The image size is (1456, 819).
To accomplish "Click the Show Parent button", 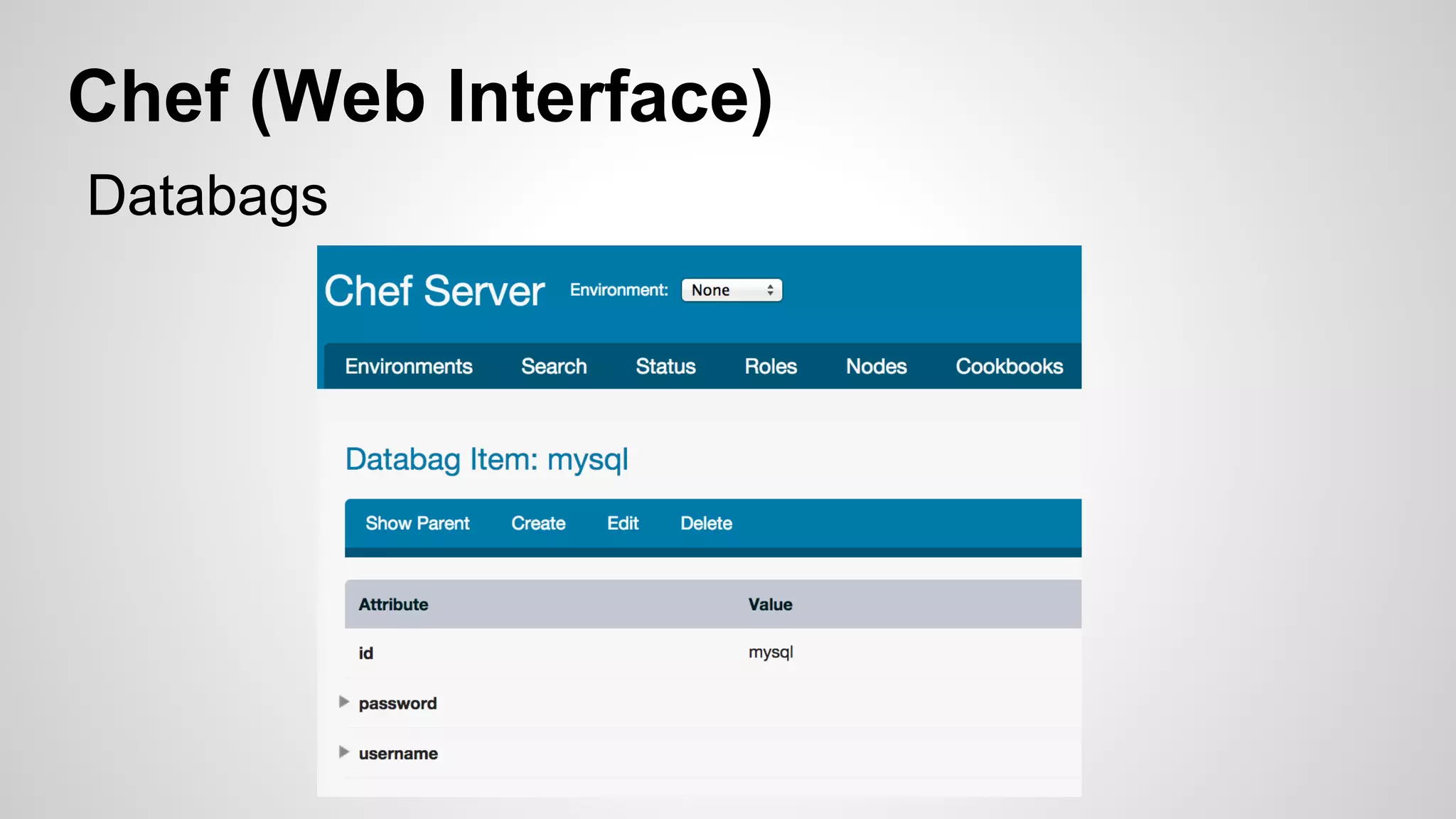I will point(417,523).
